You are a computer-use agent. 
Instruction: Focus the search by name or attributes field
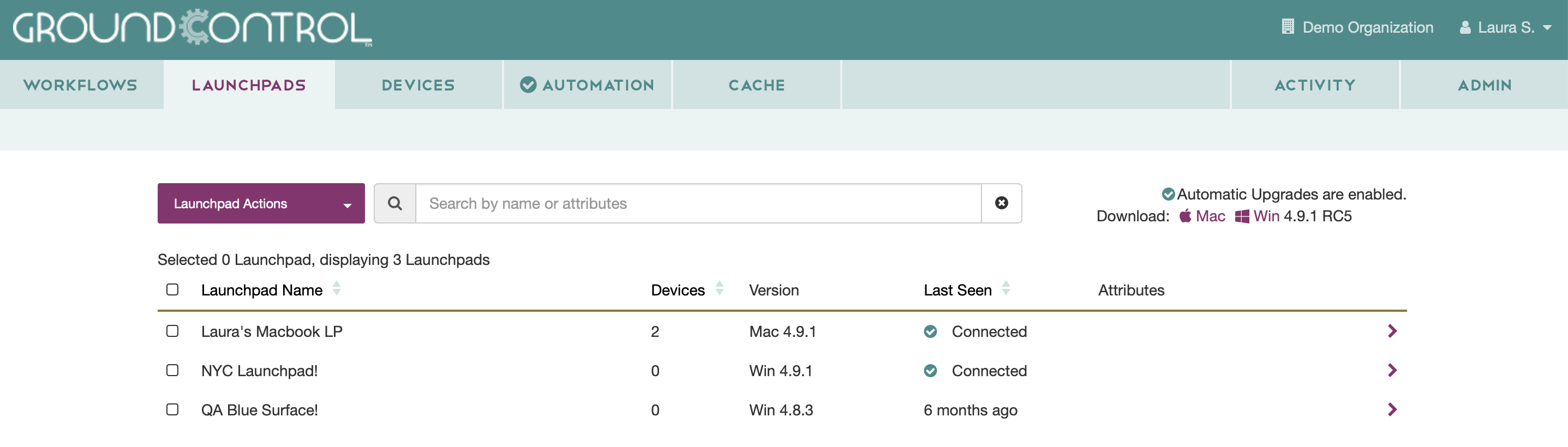698,203
